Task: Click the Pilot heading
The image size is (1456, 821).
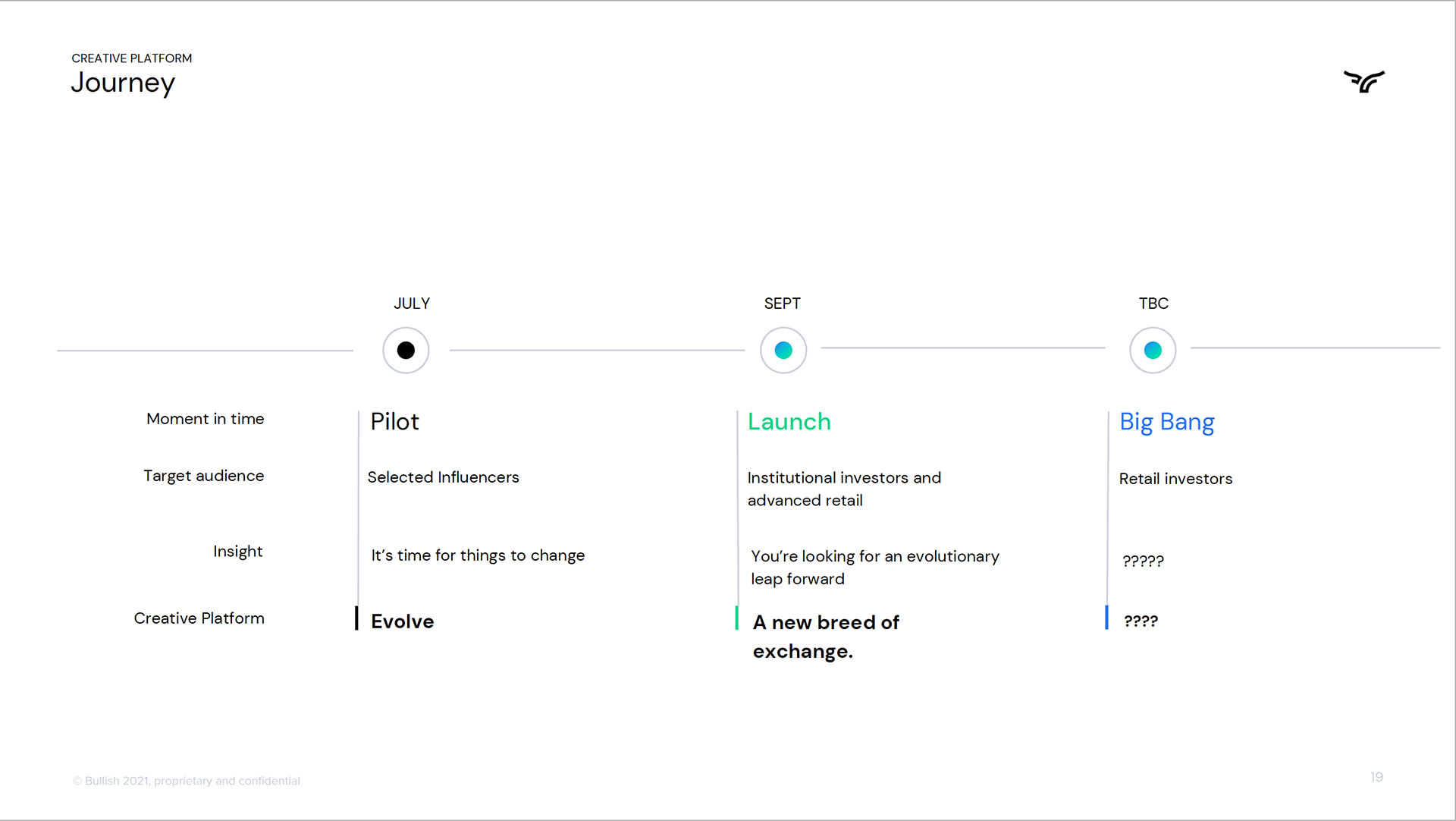Action: (394, 422)
